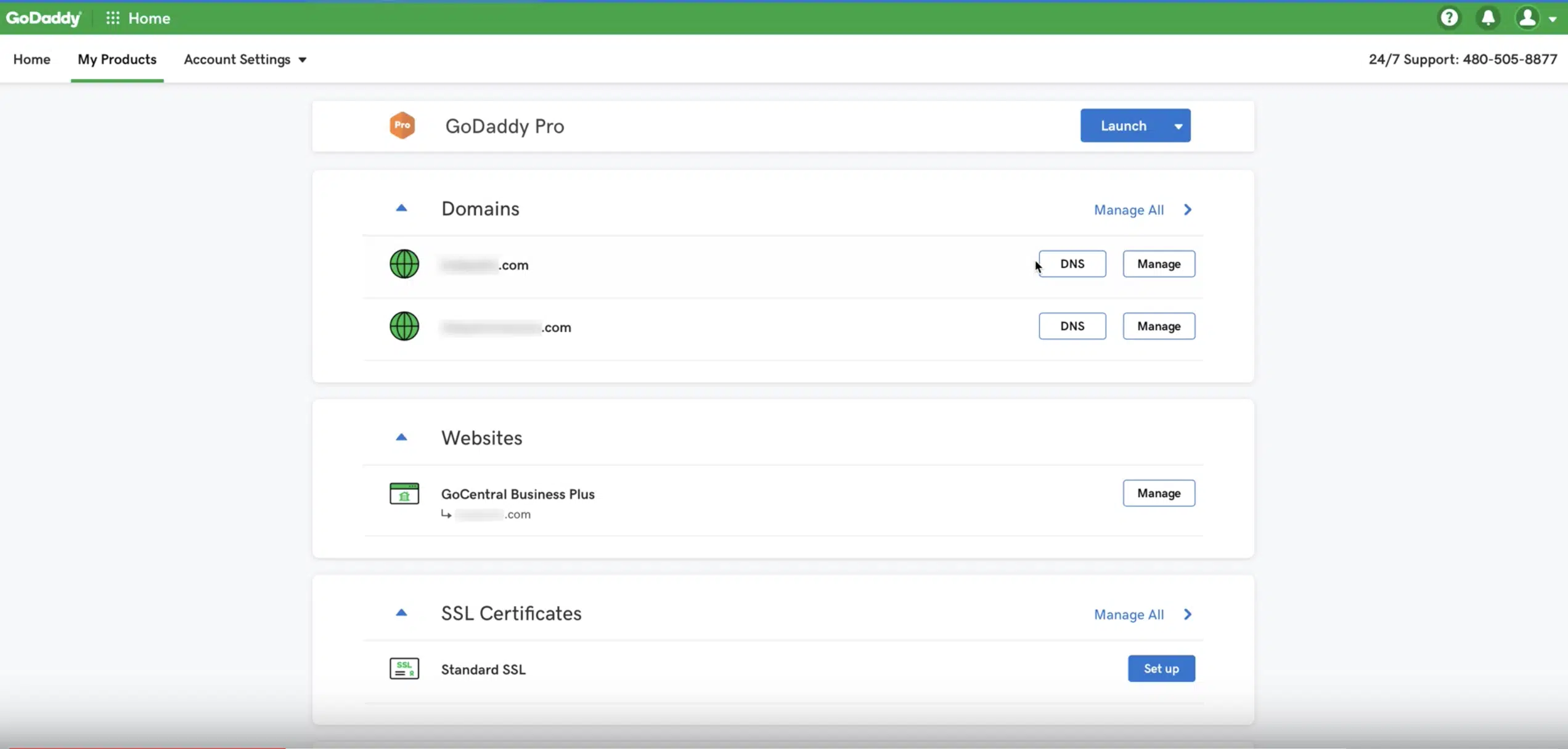
Task: Click Set up for Standard SSL
Action: click(x=1161, y=668)
